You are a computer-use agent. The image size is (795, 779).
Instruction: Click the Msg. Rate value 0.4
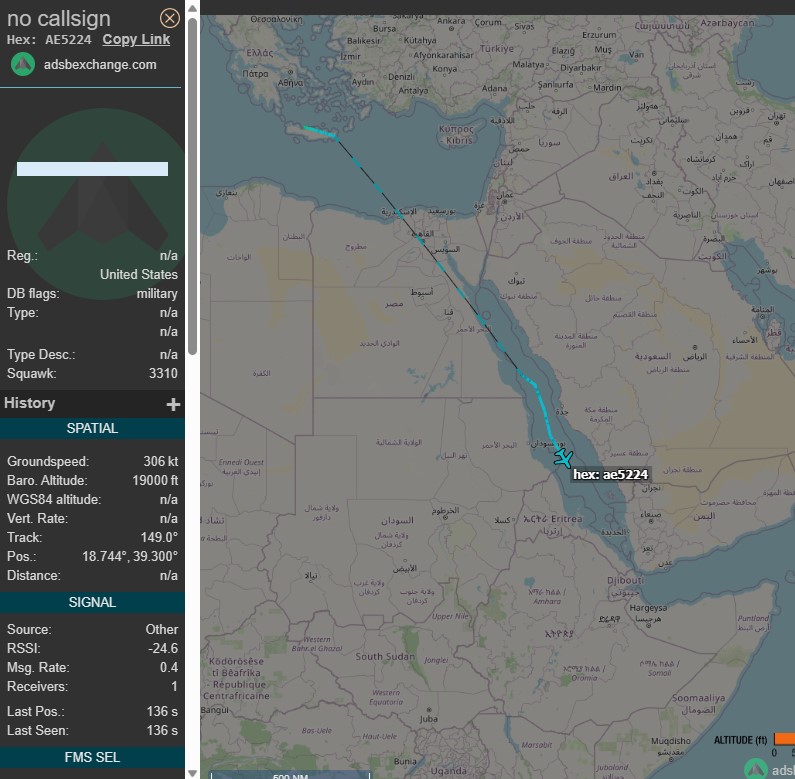tap(169, 667)
